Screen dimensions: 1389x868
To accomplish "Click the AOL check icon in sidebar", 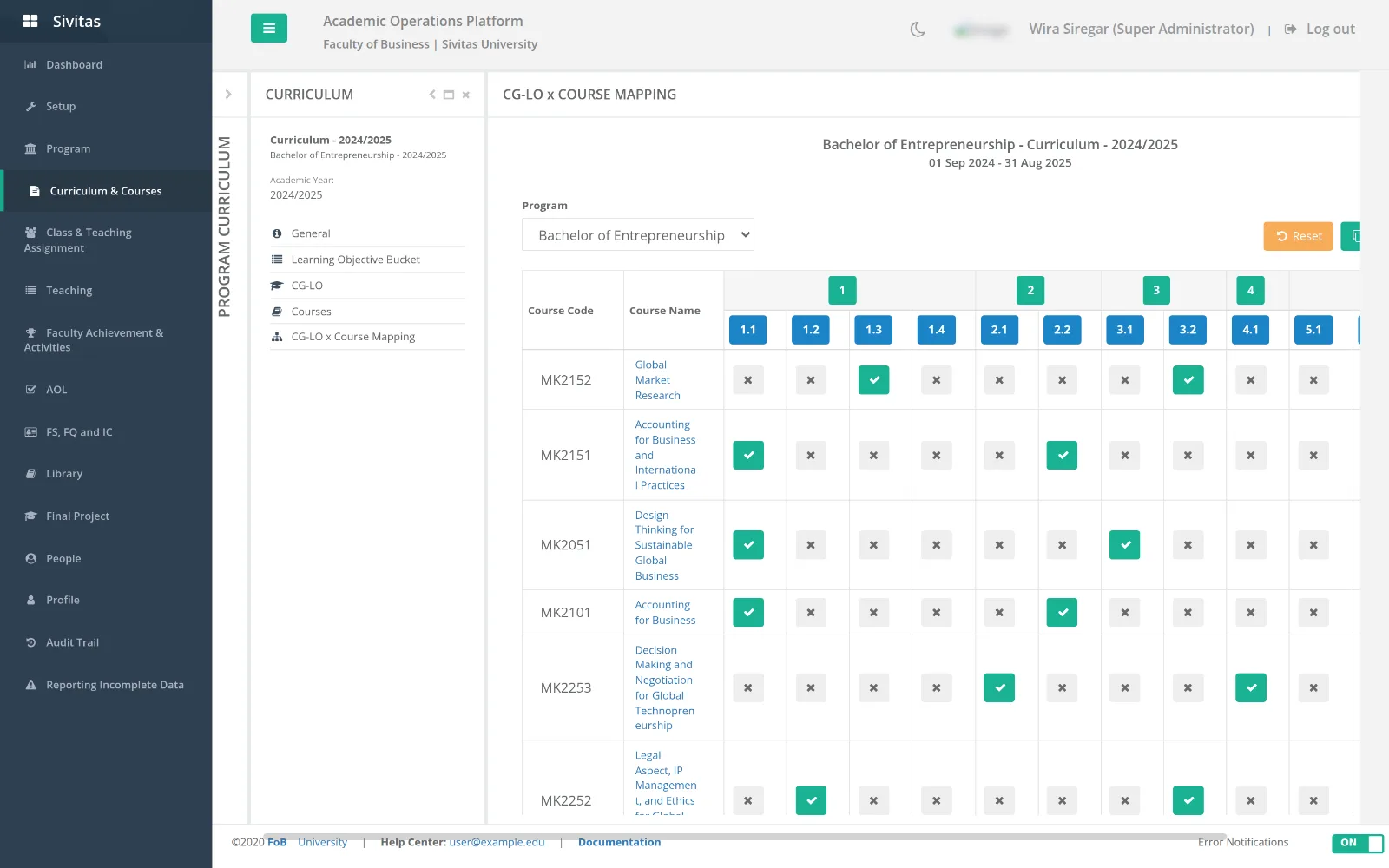I will [30, 390].
